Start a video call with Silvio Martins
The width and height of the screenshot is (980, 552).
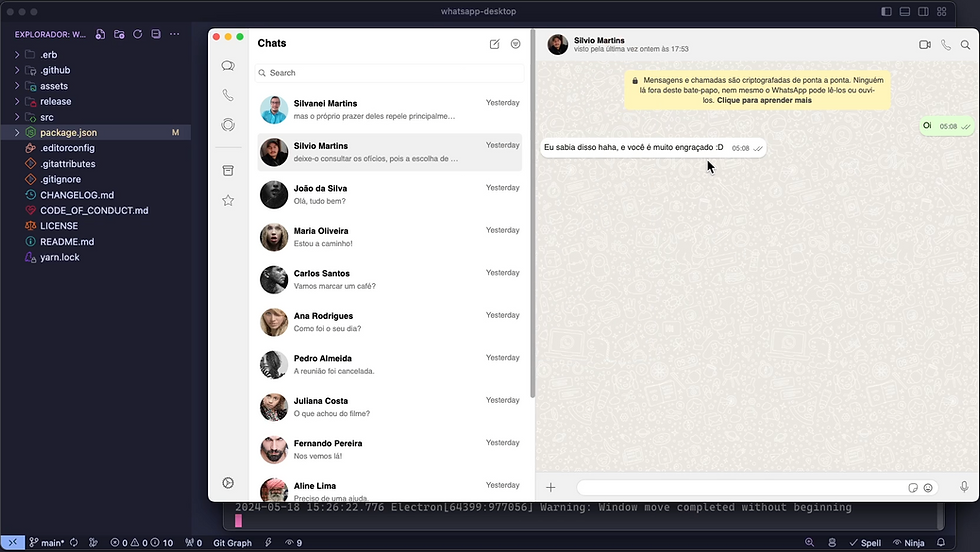pos(925,44)
